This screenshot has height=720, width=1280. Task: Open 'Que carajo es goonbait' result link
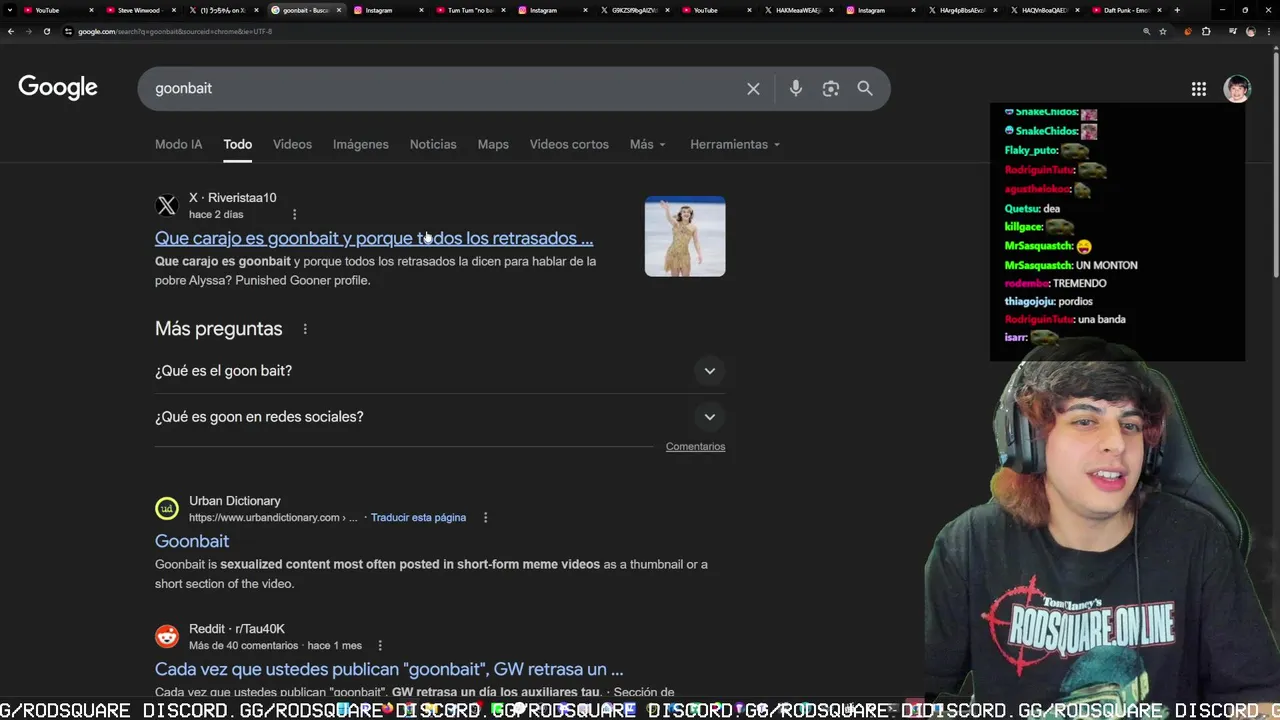click(x=374, y=238)
